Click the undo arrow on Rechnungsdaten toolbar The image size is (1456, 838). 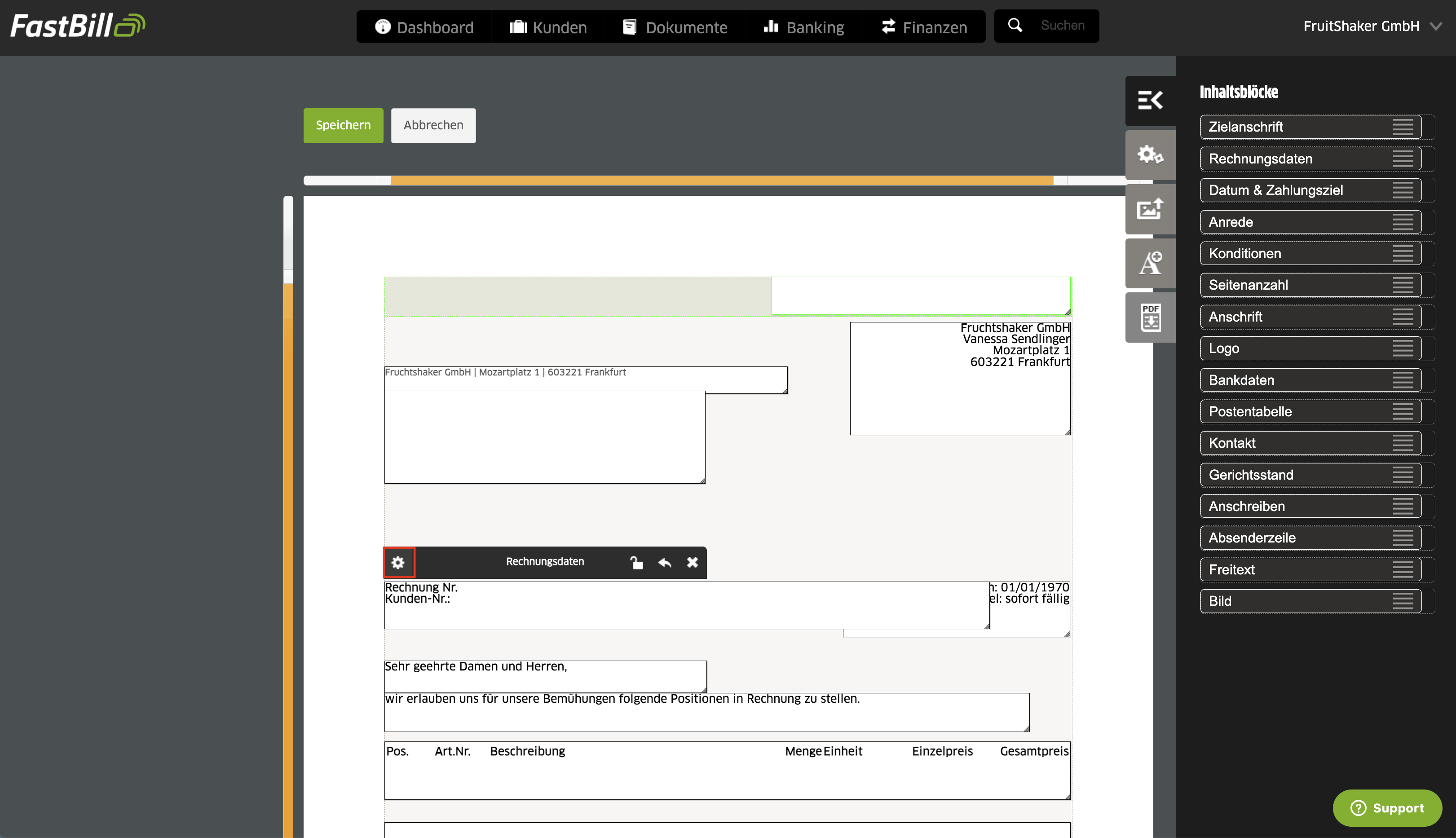[665, 562]
